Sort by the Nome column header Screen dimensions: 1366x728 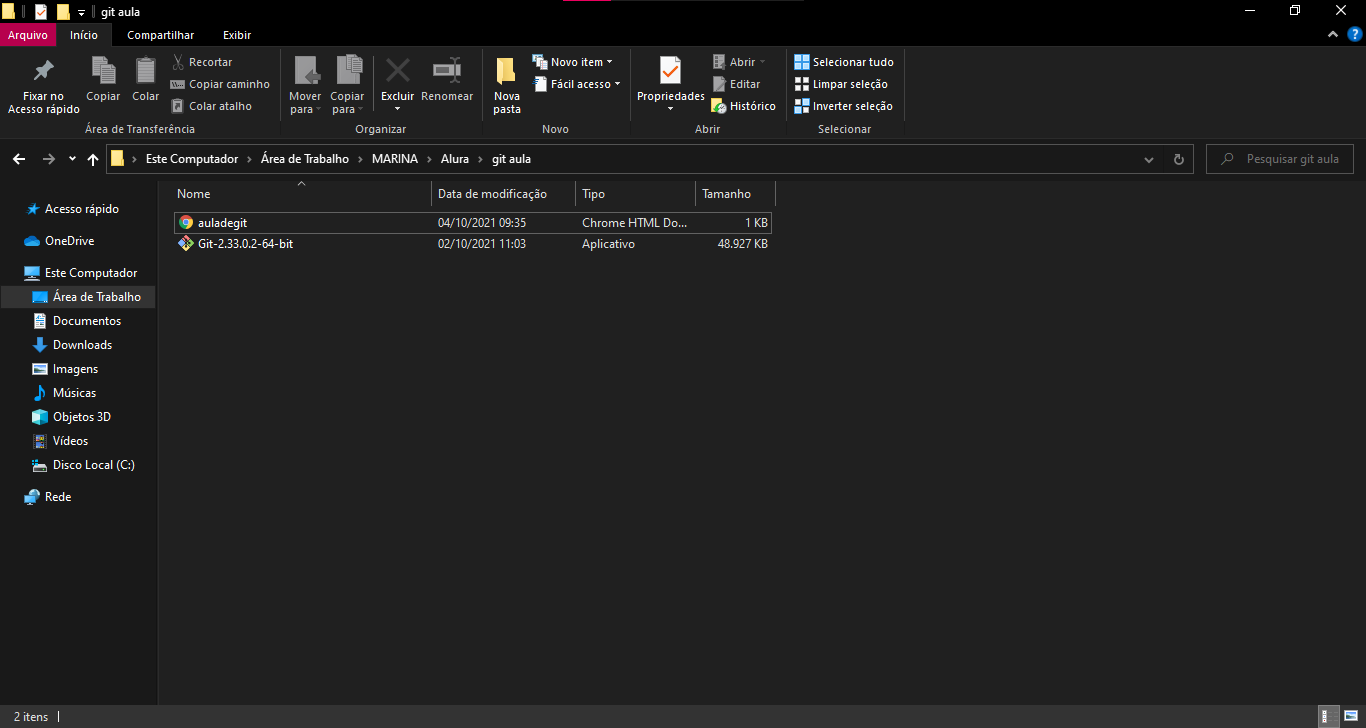[301, 194]
